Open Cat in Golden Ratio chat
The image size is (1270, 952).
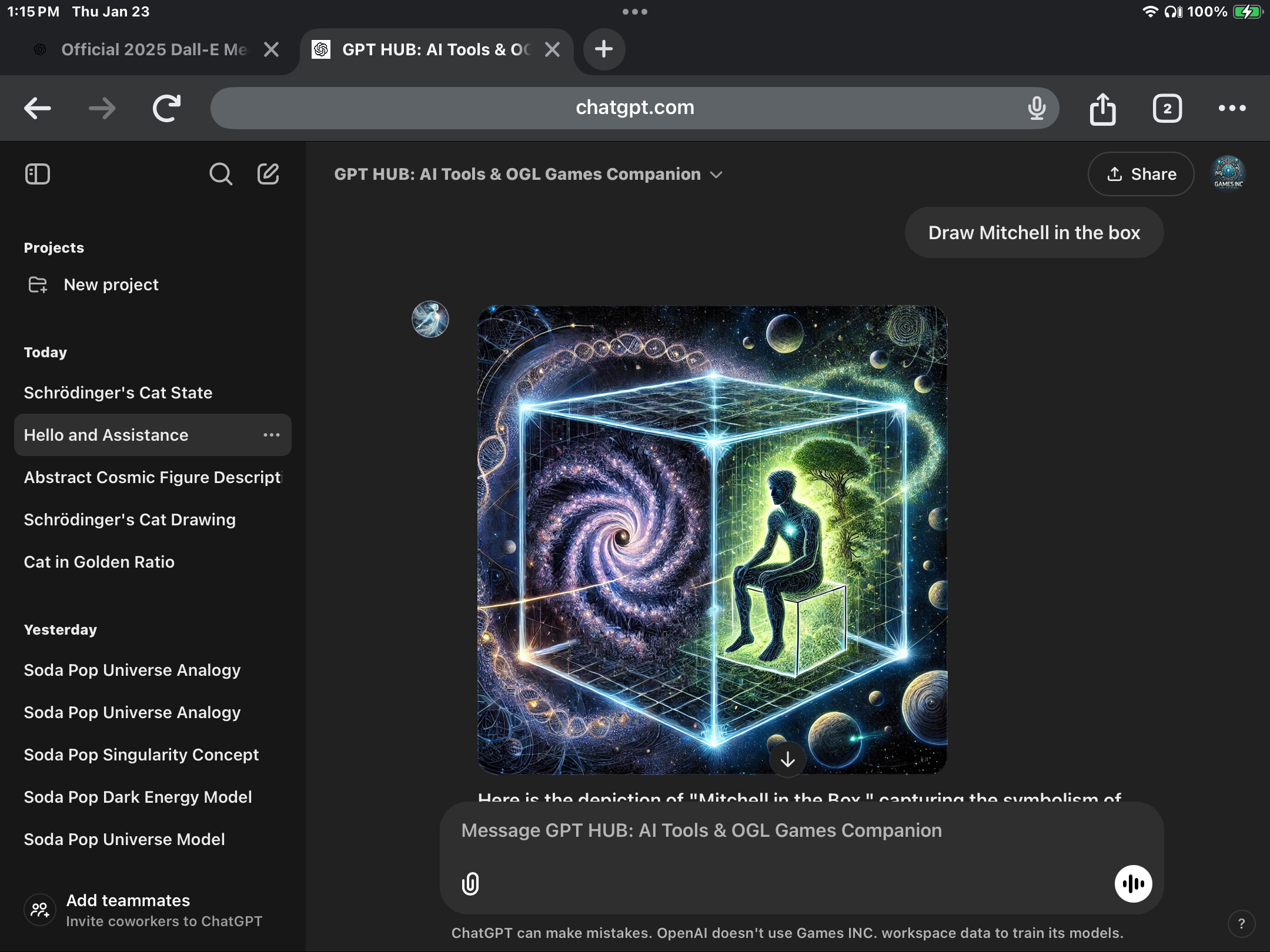click(x=153, y=562)
